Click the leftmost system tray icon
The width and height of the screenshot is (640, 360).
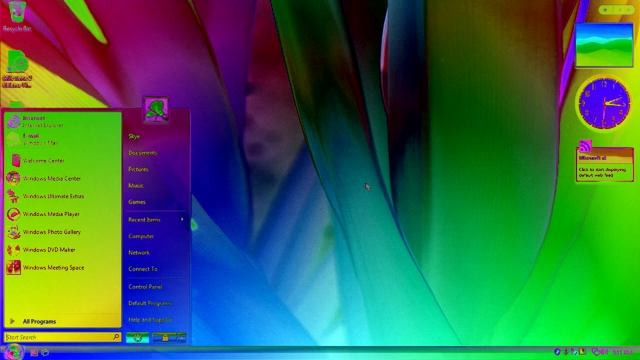coord(557,351)
